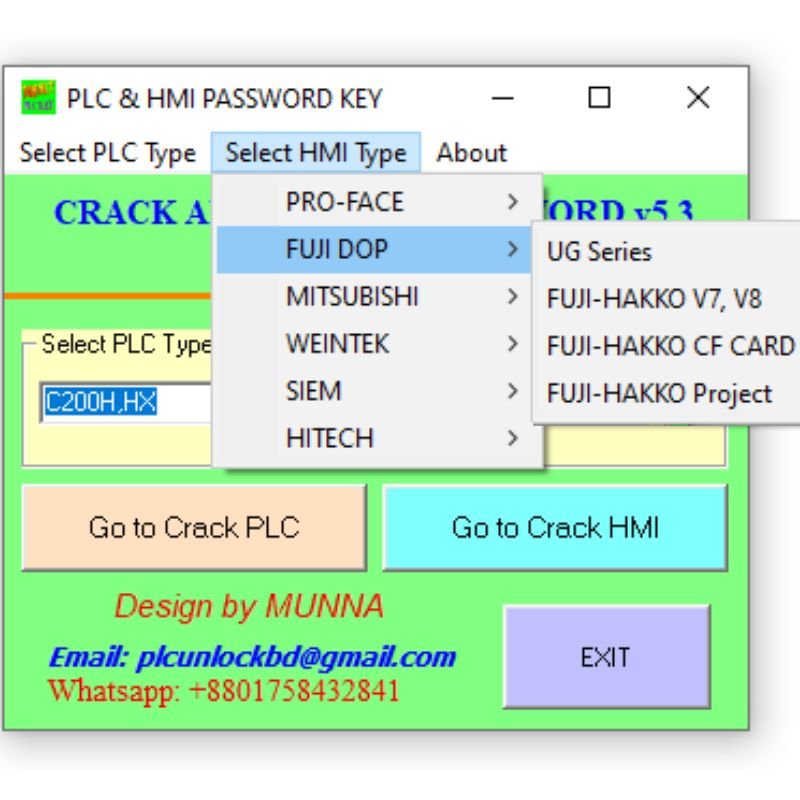Open the About menu
Screen dimensions: 800x800
coord(471,153)
